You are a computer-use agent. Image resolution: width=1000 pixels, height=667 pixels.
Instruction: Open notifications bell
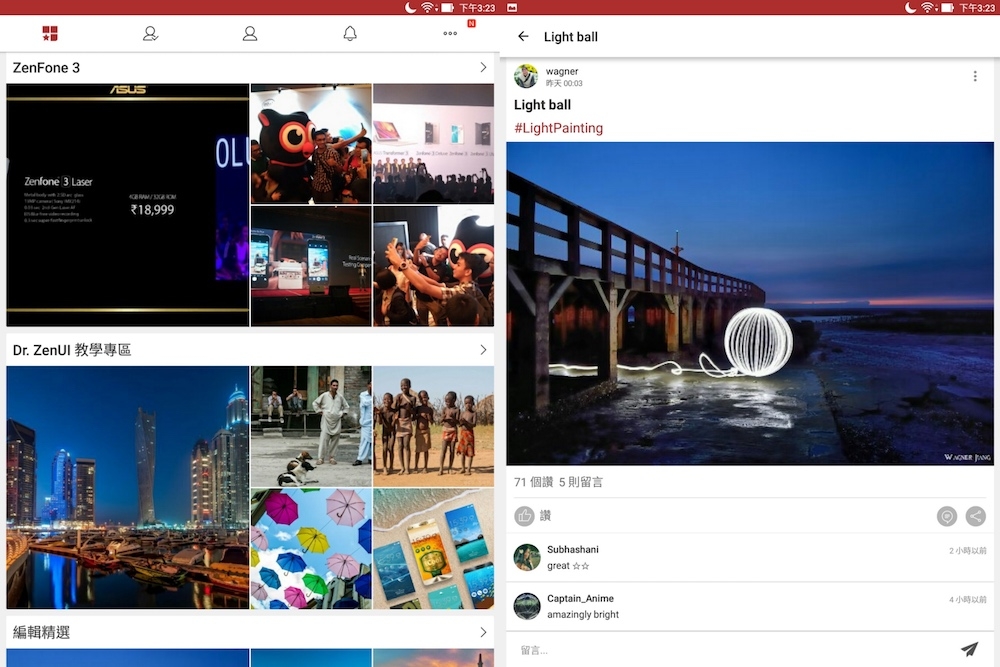(350, 34)
